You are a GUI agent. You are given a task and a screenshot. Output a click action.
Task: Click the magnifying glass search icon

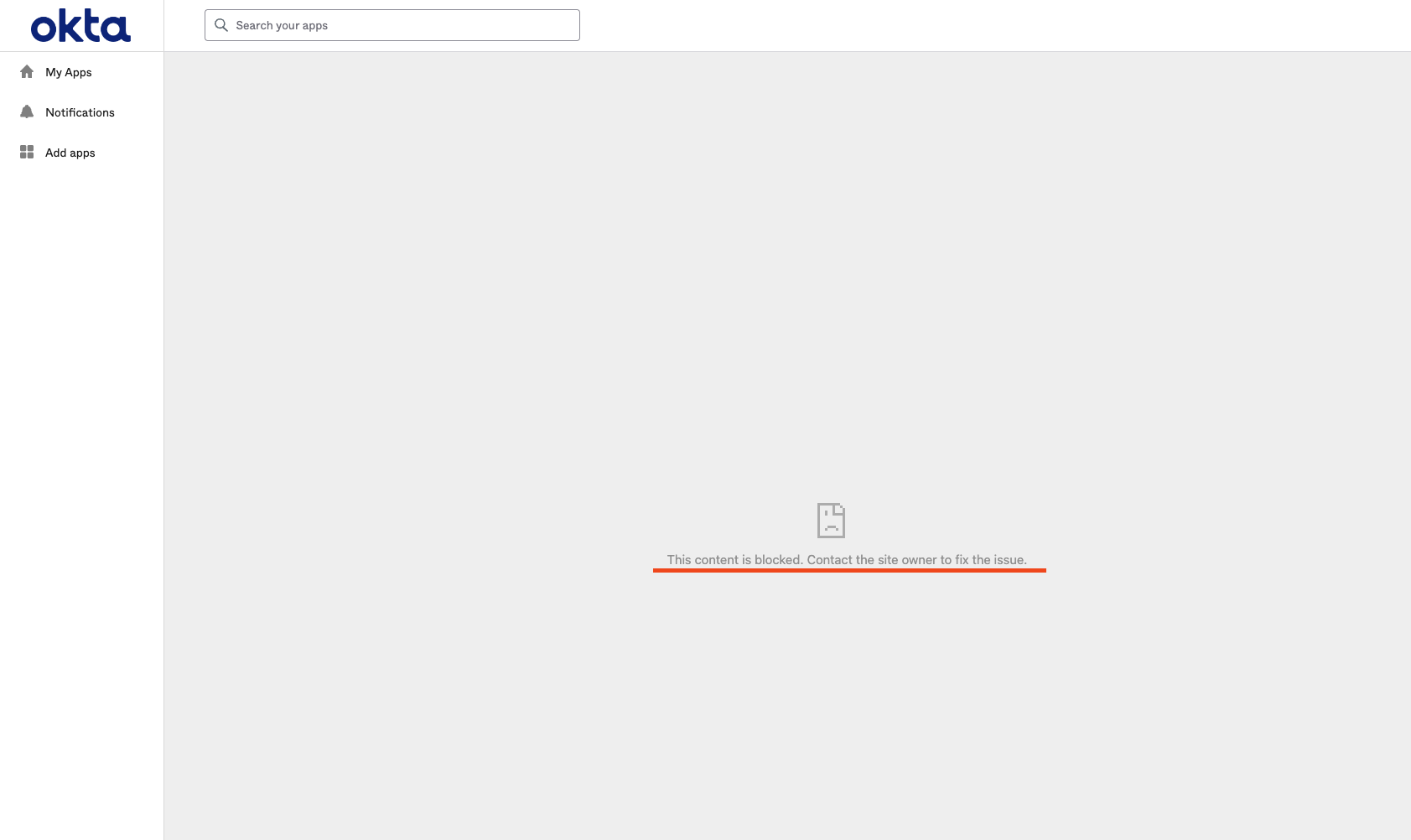click(221, 25)
